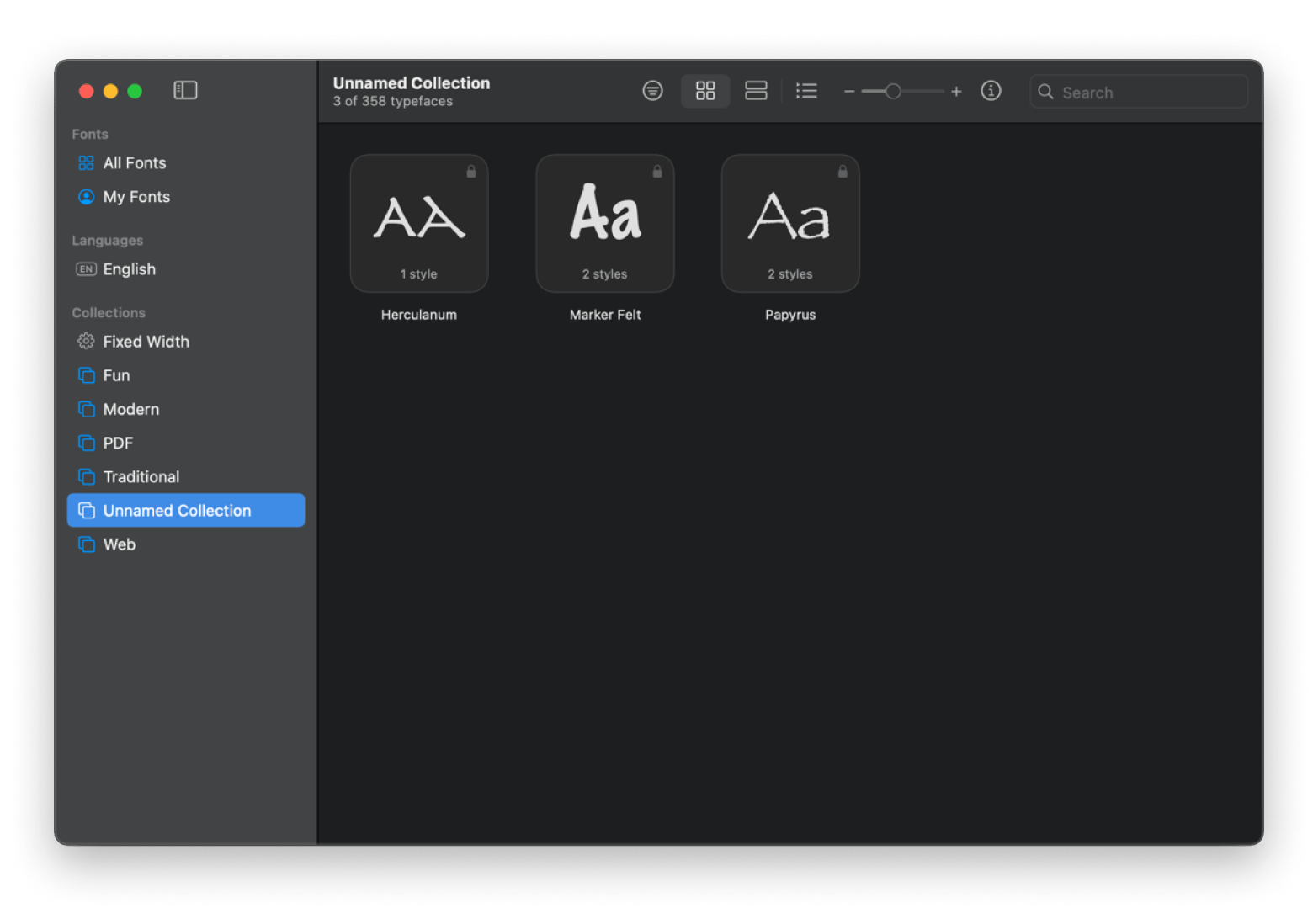Screen dimensions: 1313x924
Task: Select the Traditional collection
Action: [x=141, y=477]
